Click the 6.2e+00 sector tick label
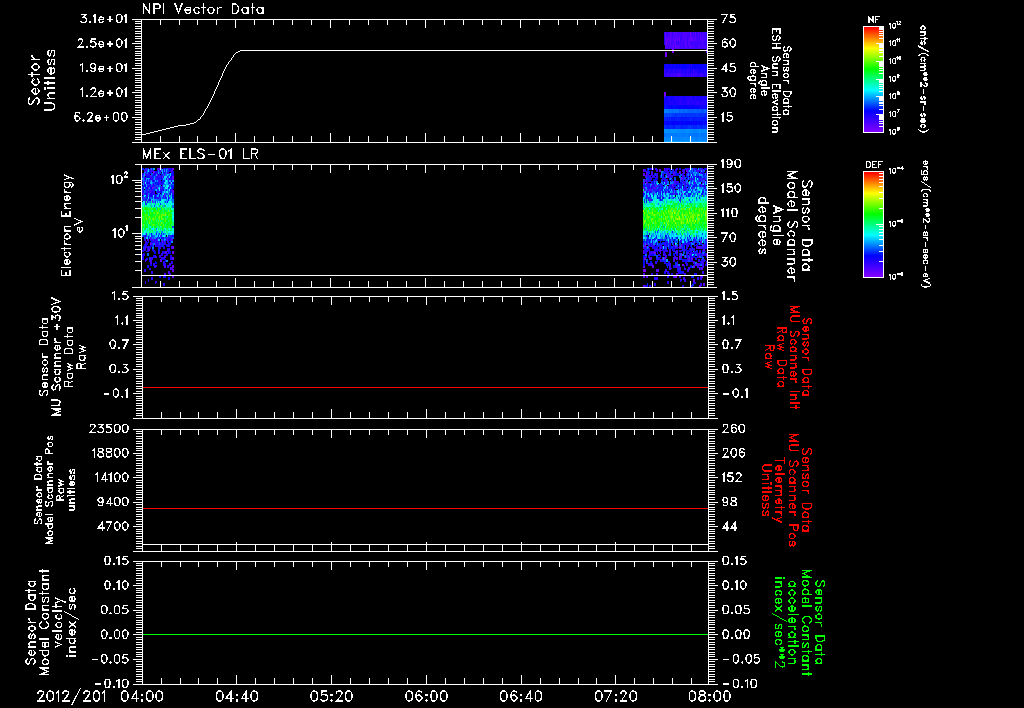1024x708 pixels. coord(104,118)
